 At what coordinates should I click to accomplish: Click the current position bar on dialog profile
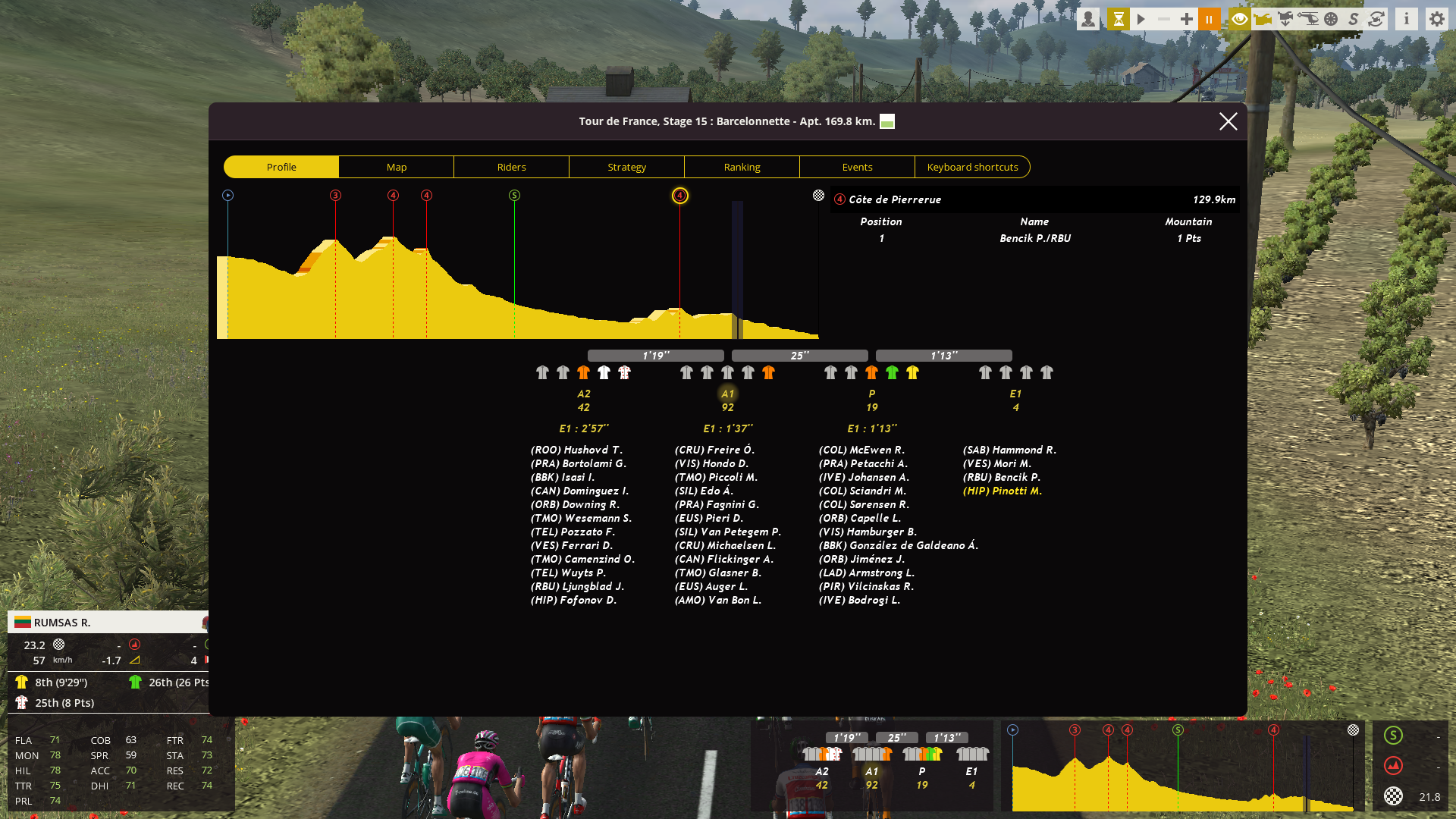(x=737, y=269)
